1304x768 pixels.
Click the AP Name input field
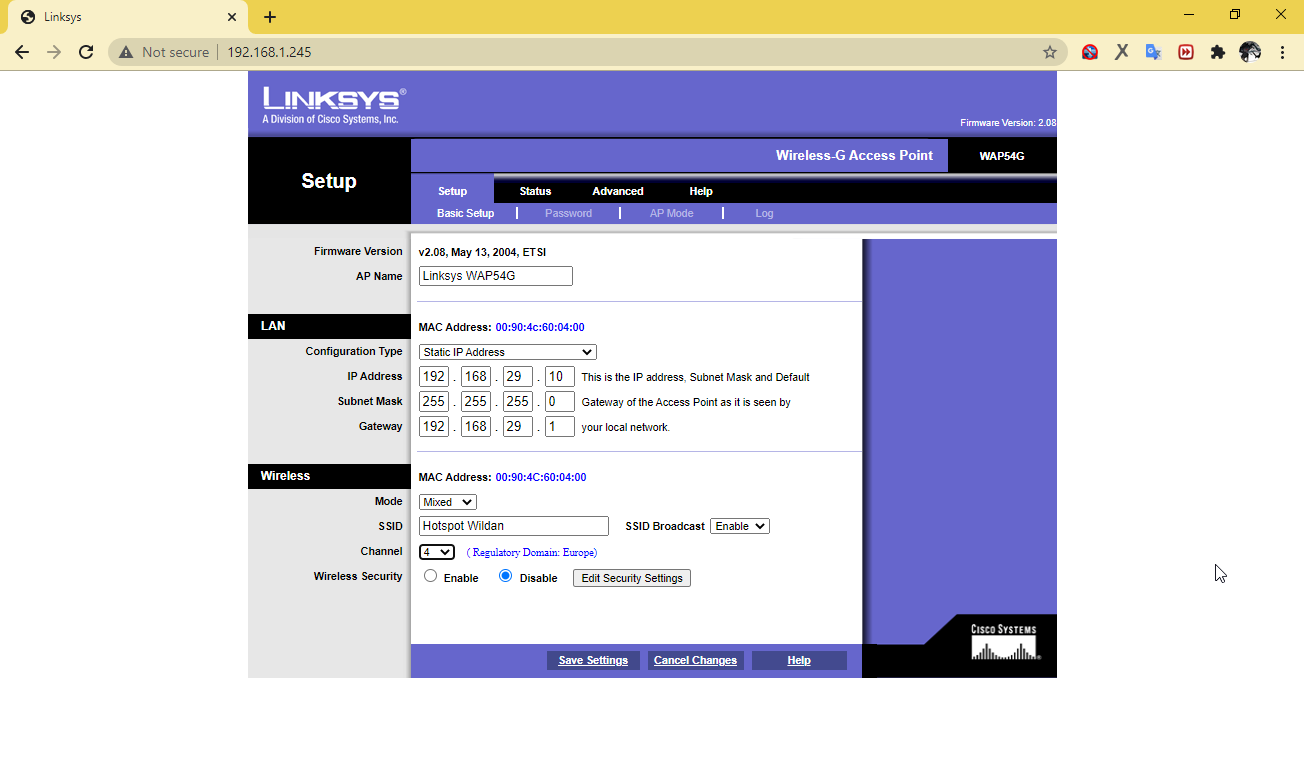click(496, 276)
